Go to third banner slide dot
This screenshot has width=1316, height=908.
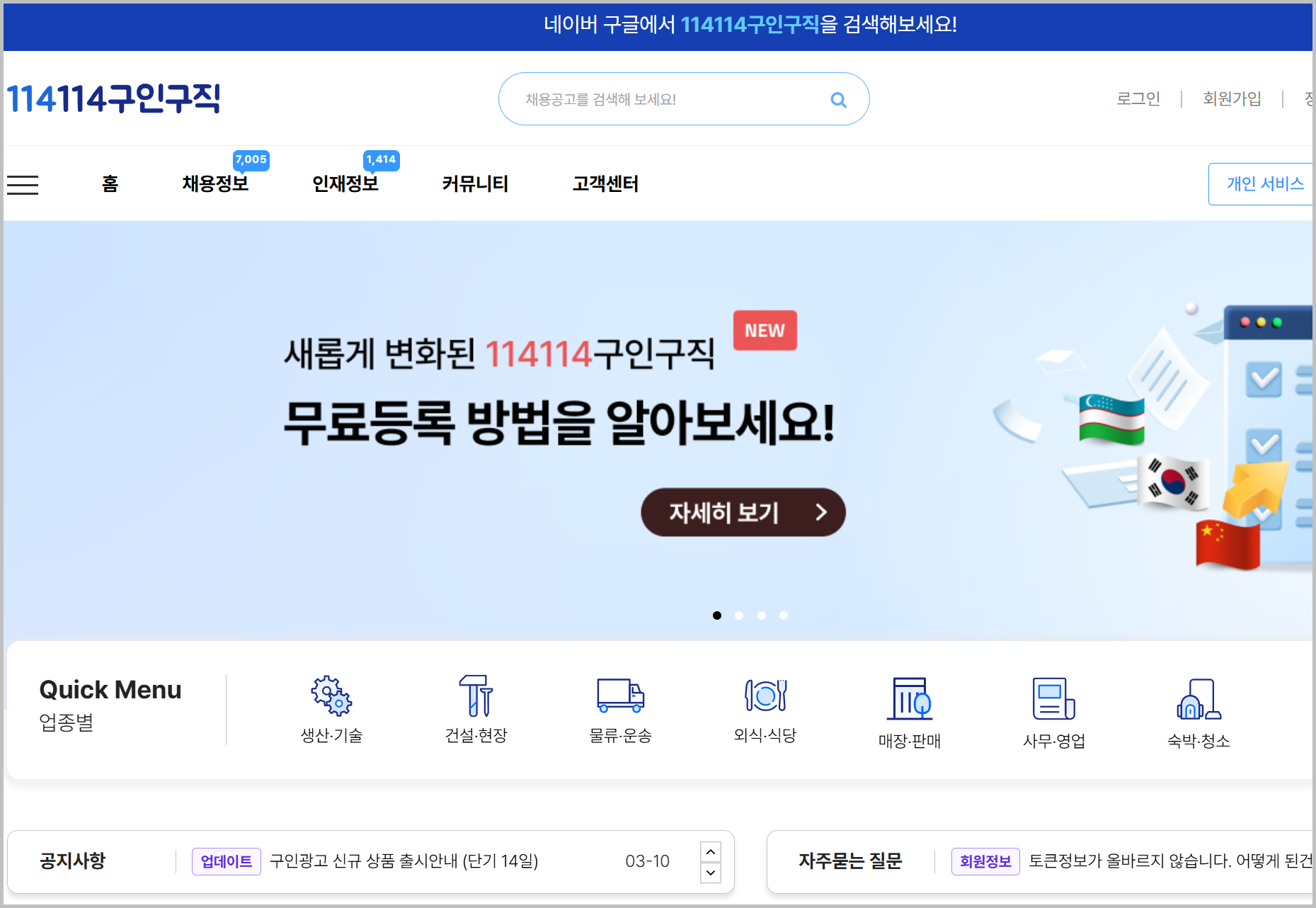click(762, 615)
